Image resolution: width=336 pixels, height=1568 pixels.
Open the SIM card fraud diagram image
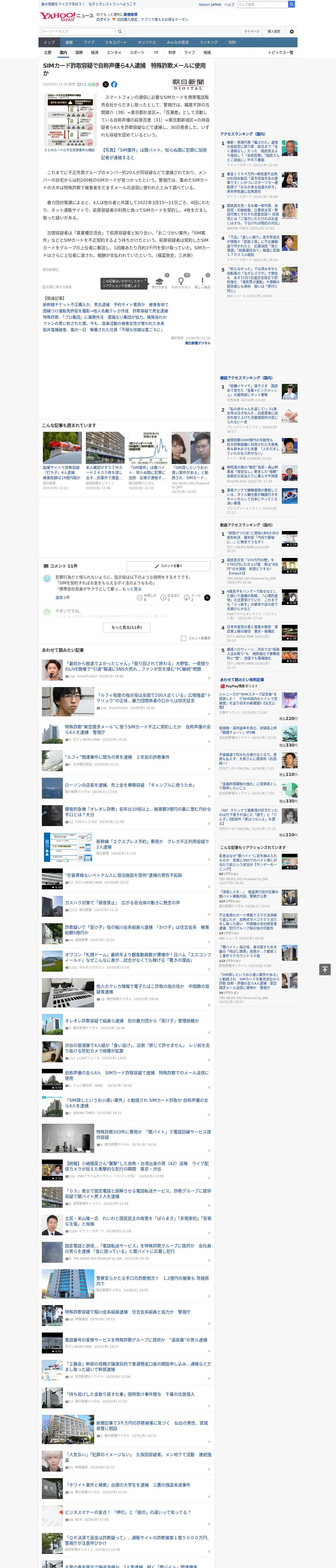70,120
